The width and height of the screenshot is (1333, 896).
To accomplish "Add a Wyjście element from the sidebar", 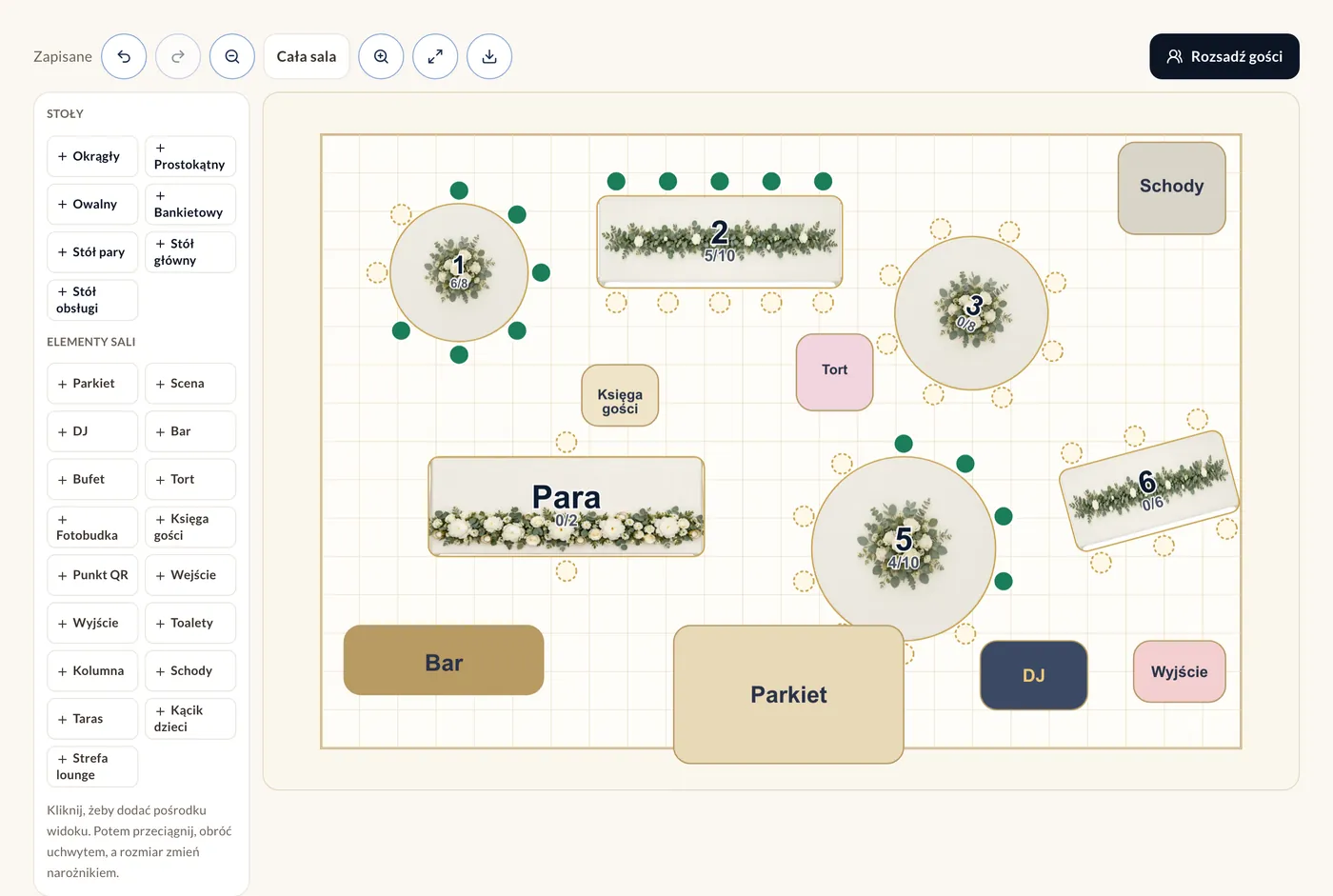I will [x=92, y=624].
